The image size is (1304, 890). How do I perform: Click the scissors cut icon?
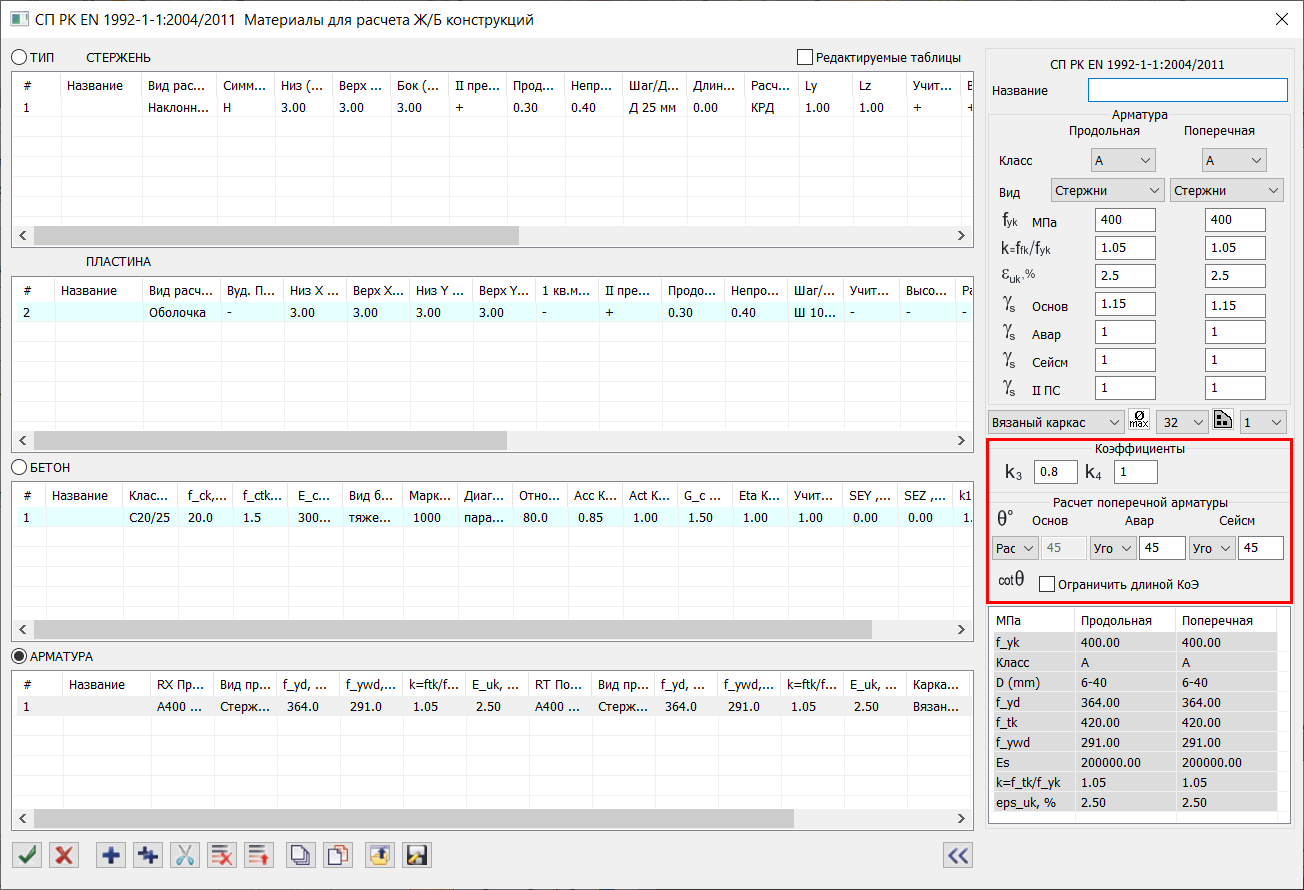185,855
